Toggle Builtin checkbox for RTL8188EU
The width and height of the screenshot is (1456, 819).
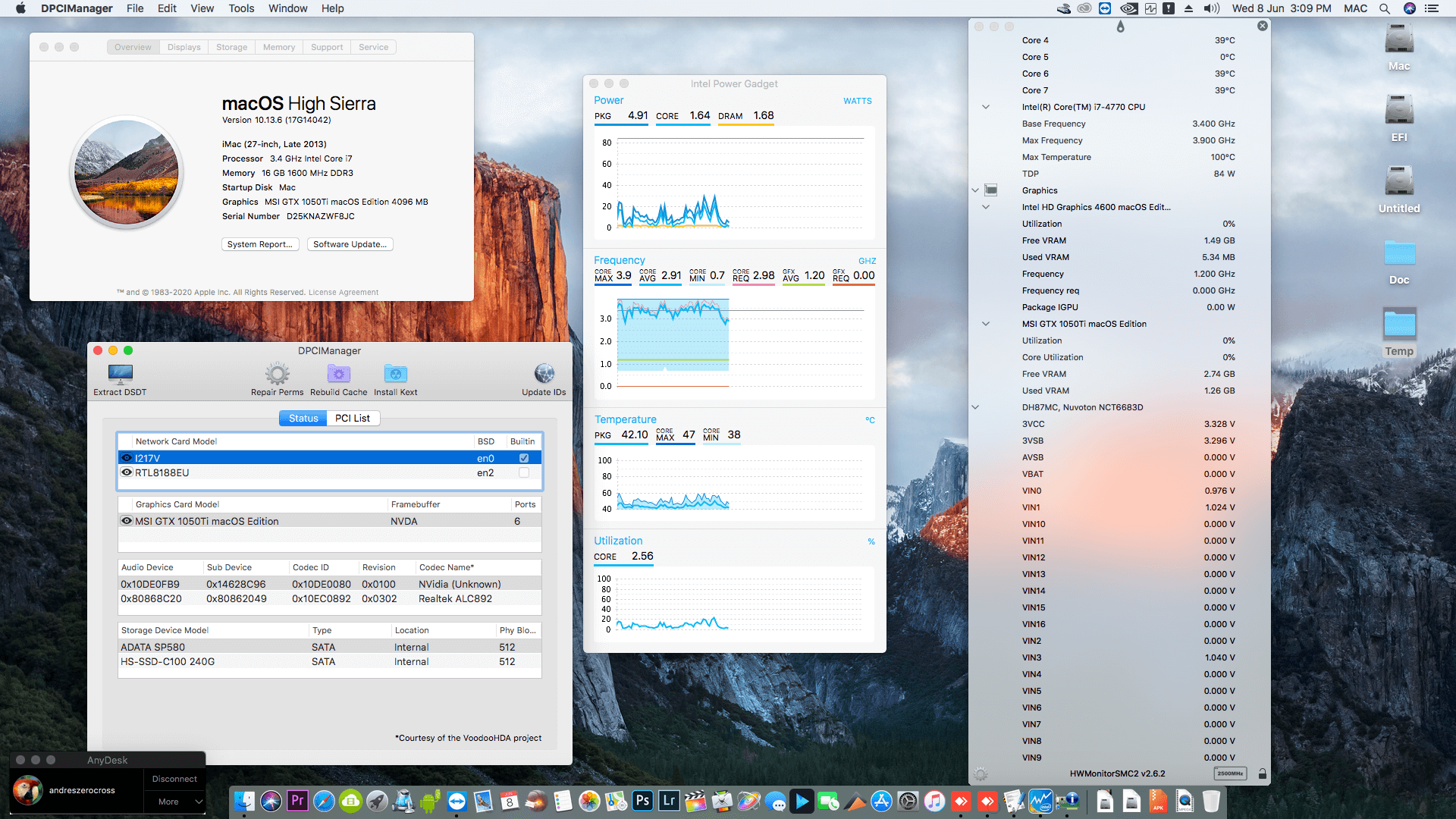pos(523,472)
